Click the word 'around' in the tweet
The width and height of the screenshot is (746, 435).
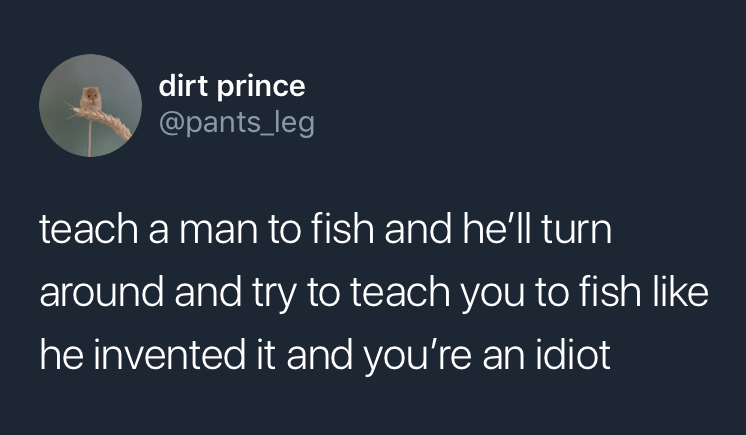click(101, 295)
